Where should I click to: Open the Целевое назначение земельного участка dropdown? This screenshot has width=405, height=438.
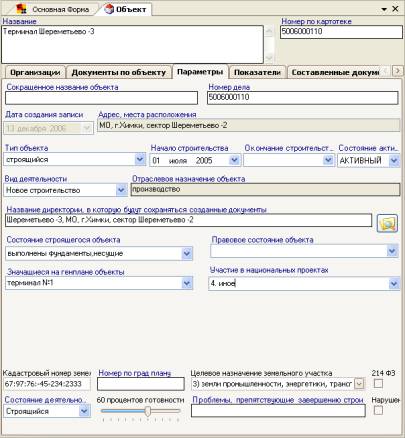click(x=359, y=384)
